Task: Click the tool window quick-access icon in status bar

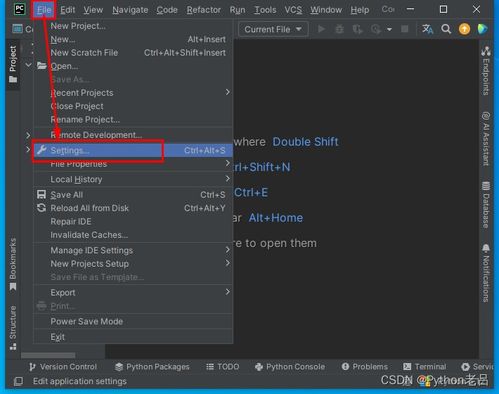Action: tap(18, 381)
